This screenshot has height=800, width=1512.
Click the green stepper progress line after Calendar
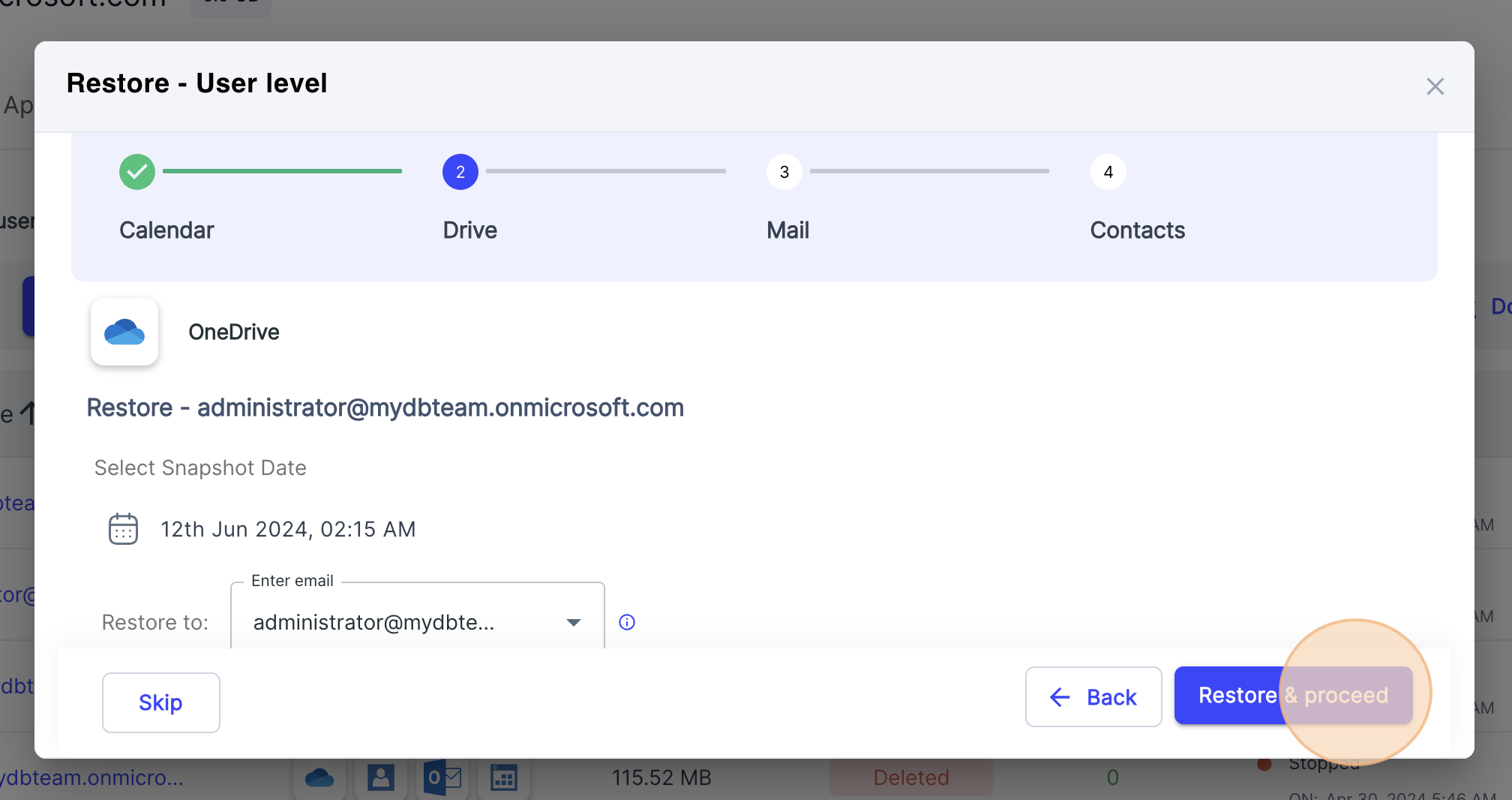tap(281, 171)
